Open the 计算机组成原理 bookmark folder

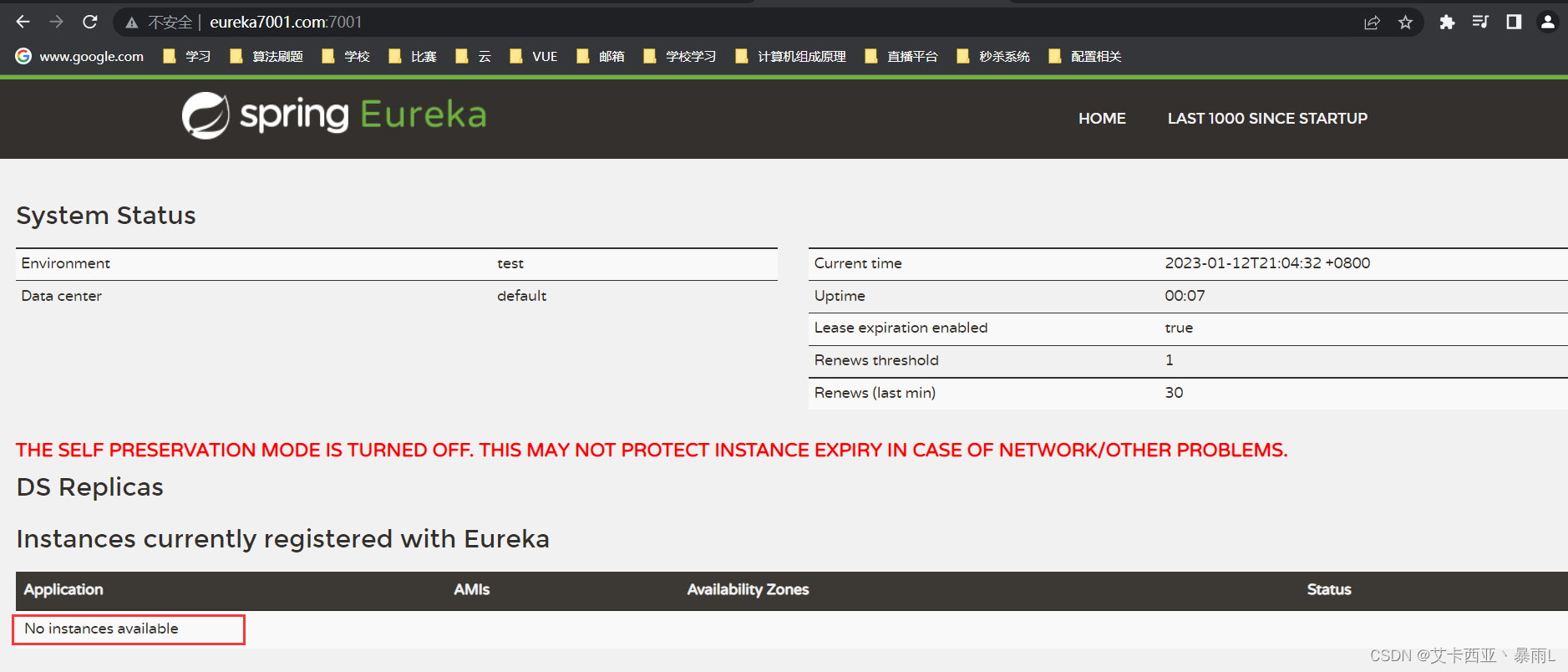(790, 56)
